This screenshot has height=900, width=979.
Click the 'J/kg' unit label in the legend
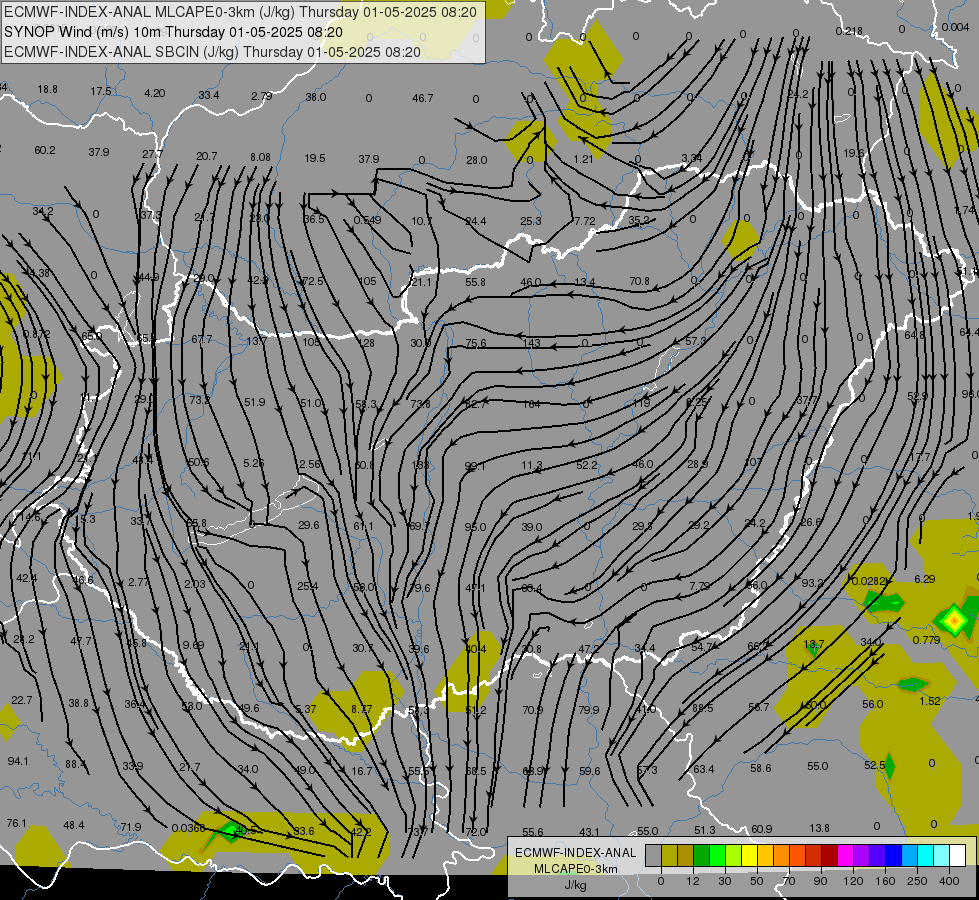[575, 885]
